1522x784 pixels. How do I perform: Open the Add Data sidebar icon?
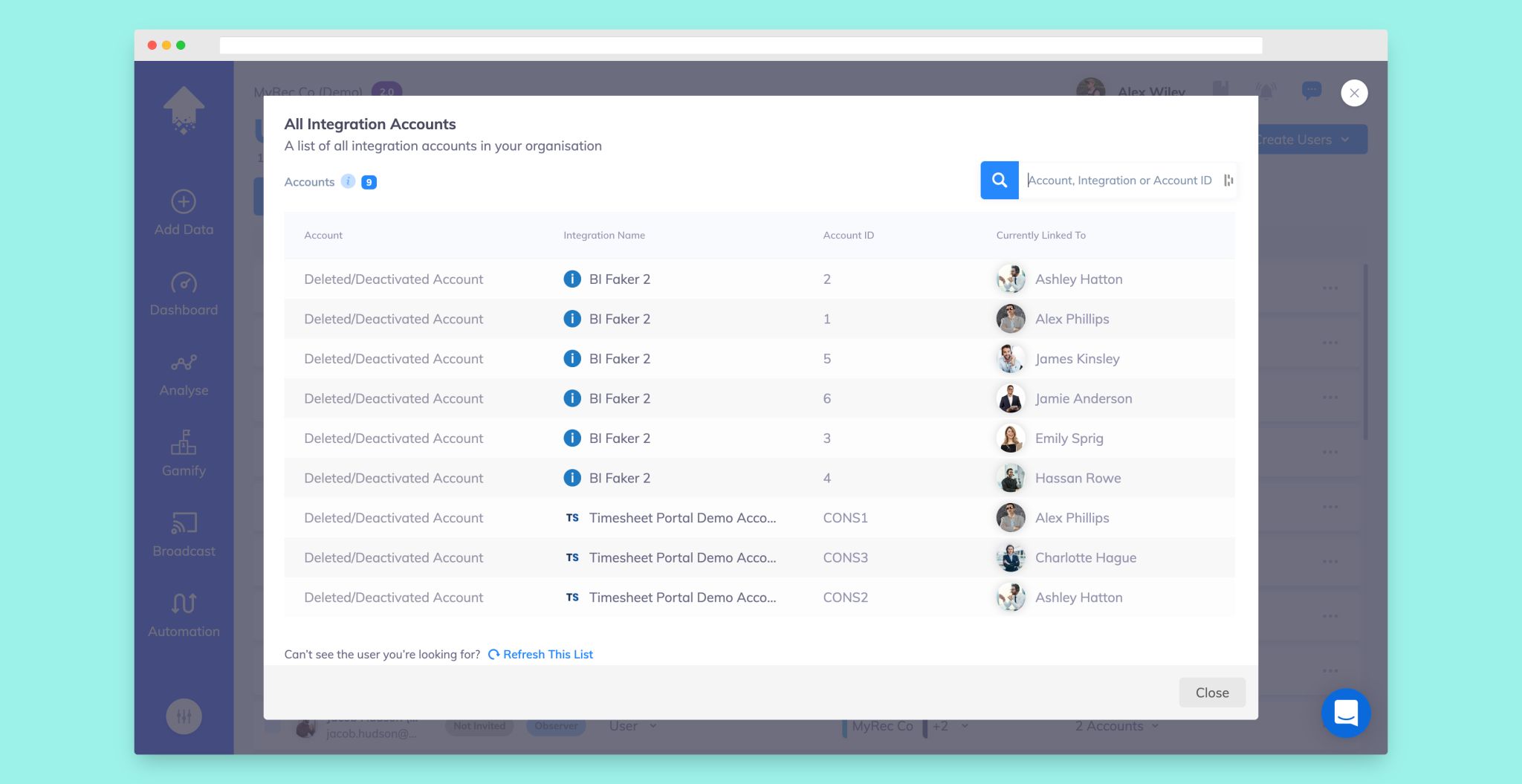tap(184, 202)
